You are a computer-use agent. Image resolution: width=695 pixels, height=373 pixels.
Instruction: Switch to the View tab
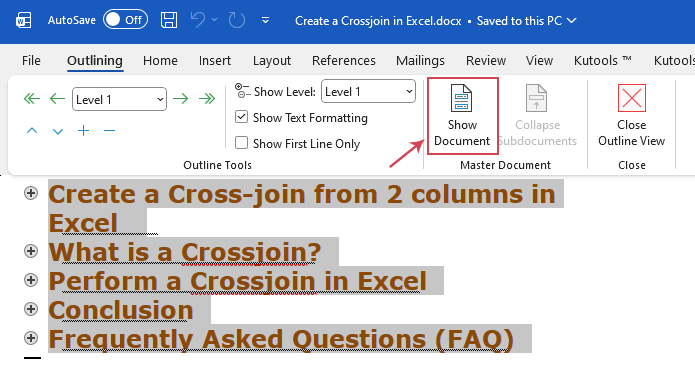click(539, 60)
